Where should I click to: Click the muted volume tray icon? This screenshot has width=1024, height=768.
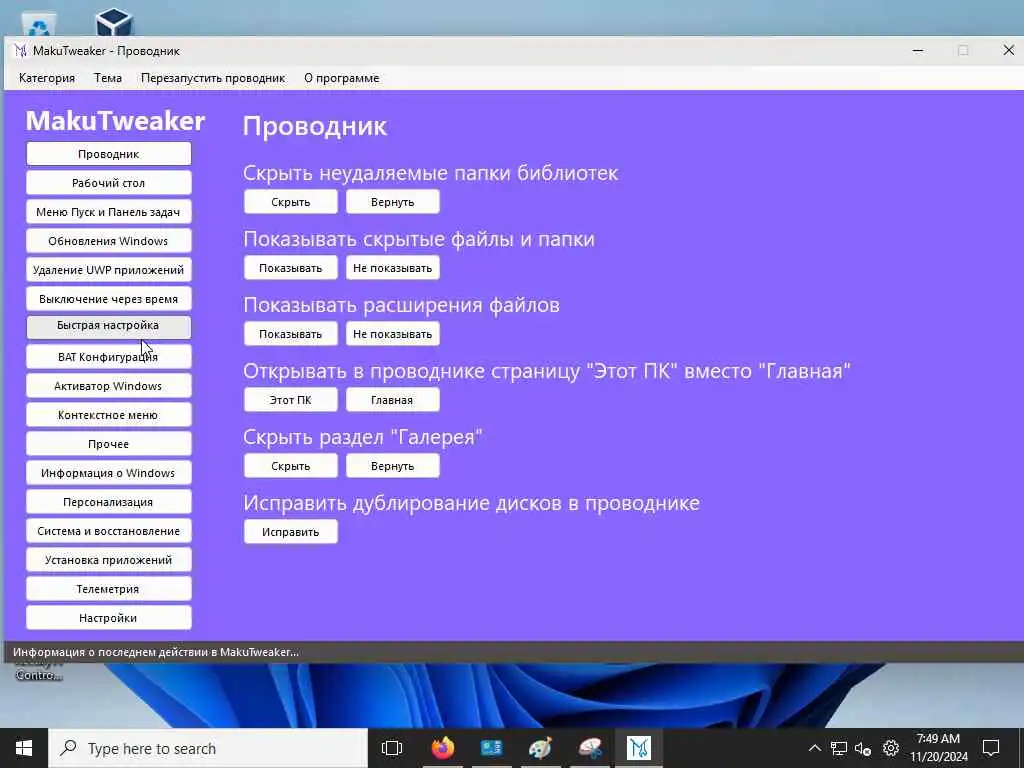[x=863, y=748]
